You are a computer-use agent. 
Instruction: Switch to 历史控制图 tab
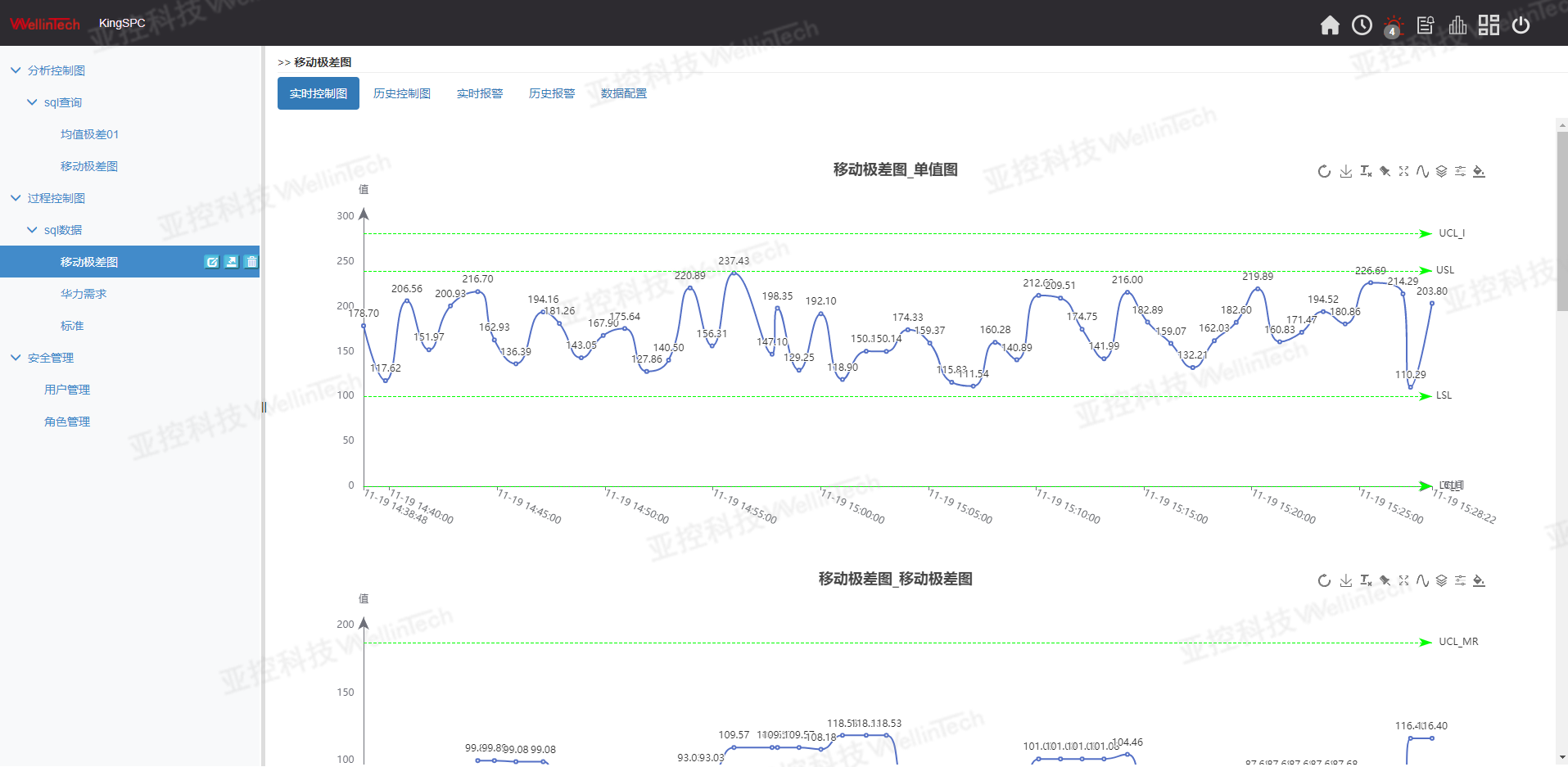[402, 93]
